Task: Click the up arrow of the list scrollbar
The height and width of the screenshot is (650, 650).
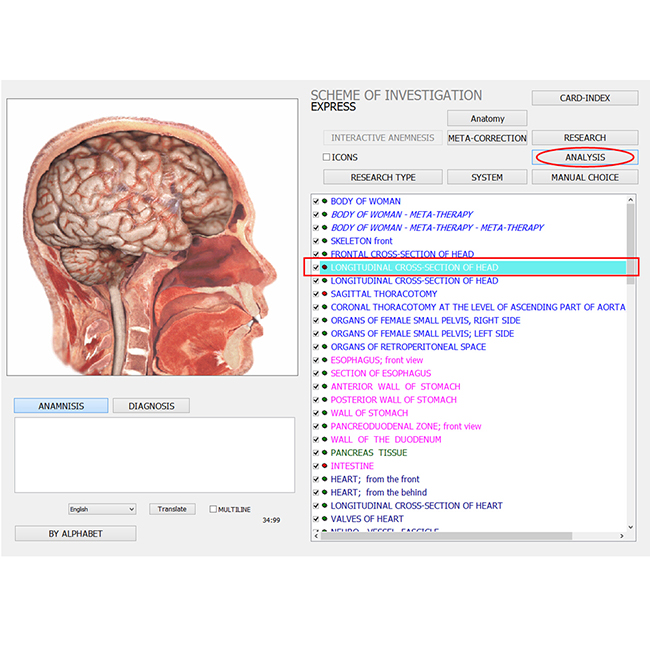Action: tap(631, 200)
